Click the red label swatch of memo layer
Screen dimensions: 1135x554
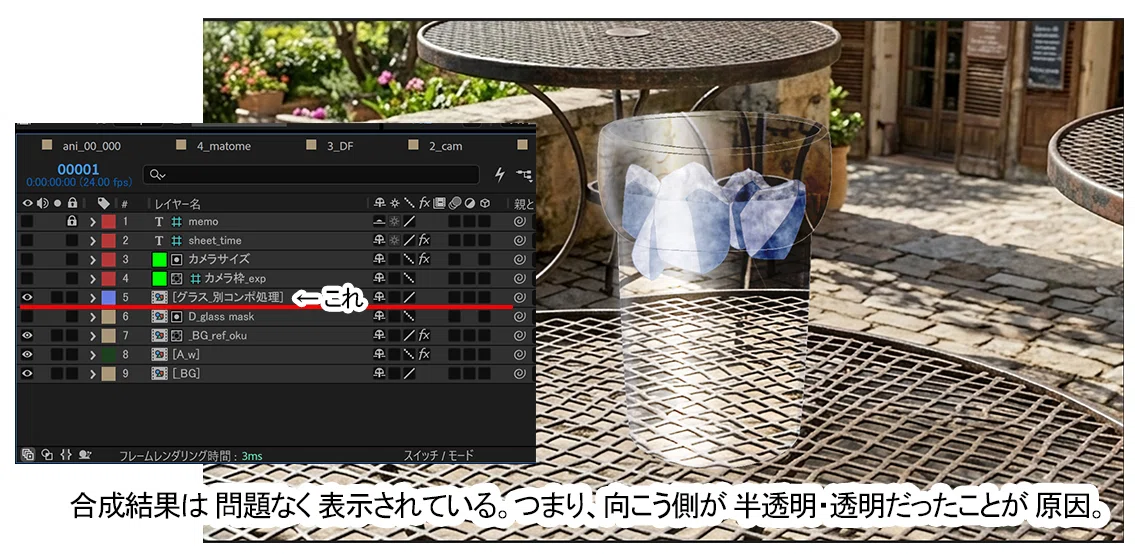(x=109, y=222)
